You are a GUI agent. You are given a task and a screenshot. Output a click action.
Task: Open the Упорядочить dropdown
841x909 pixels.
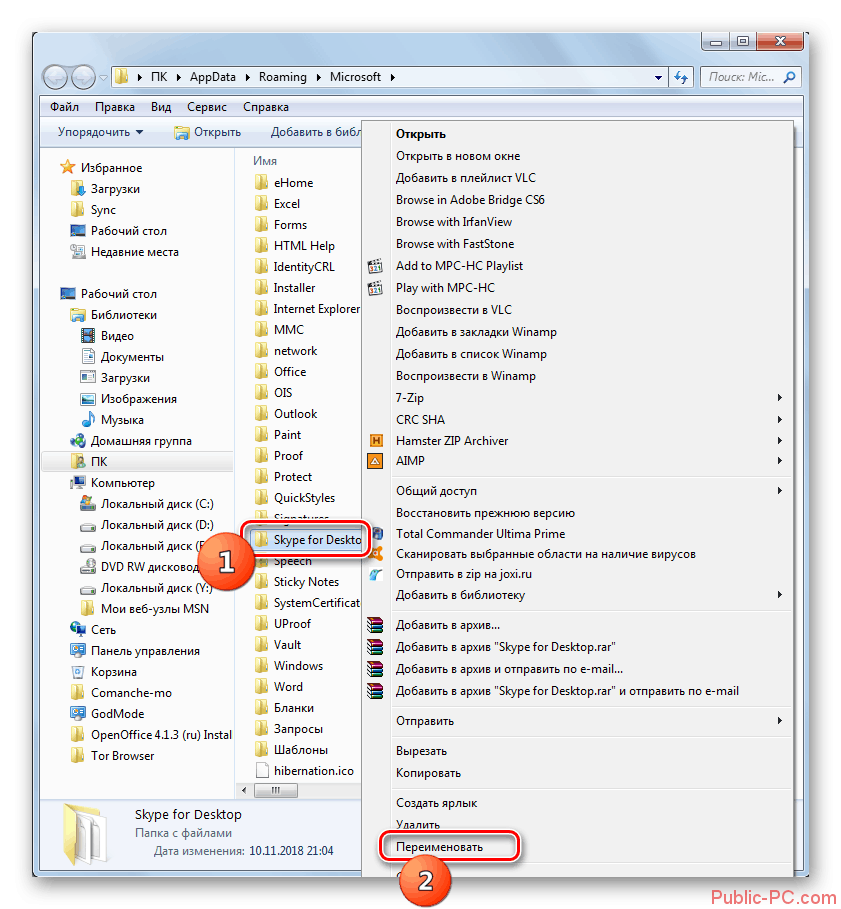[100, 132]
